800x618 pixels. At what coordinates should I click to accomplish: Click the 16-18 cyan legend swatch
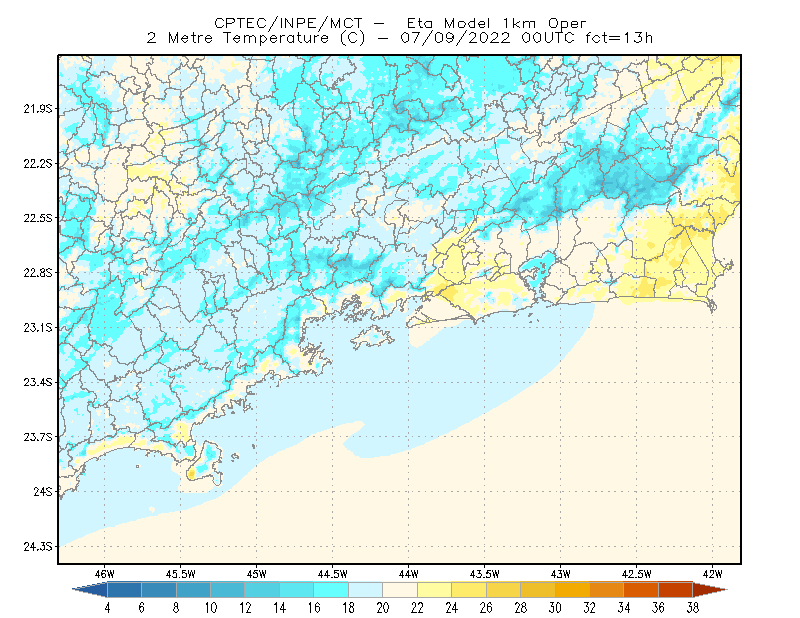tap(331, 590)
